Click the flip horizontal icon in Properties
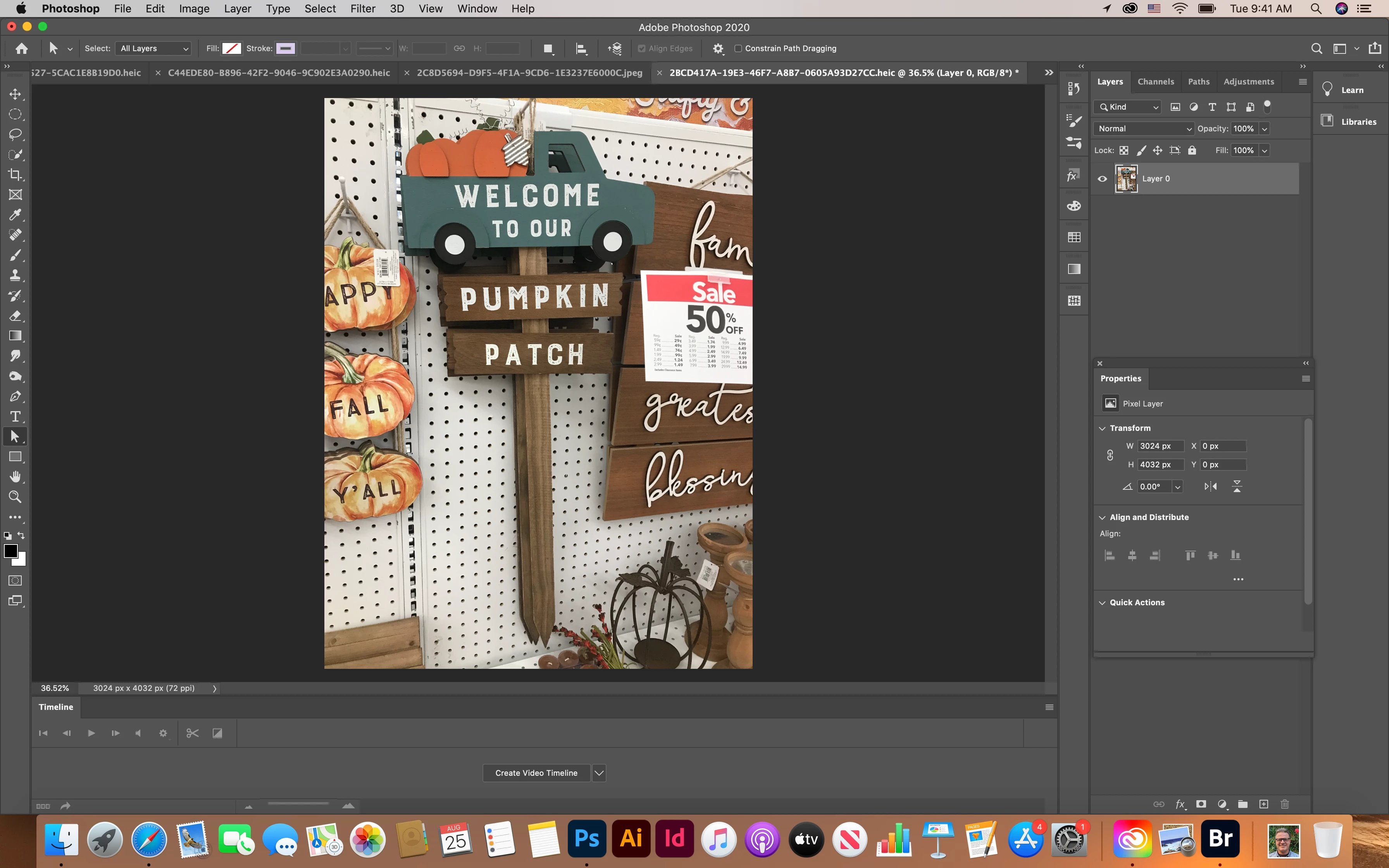Viewport: 1389px width, 868px height. pos(1210,486)
